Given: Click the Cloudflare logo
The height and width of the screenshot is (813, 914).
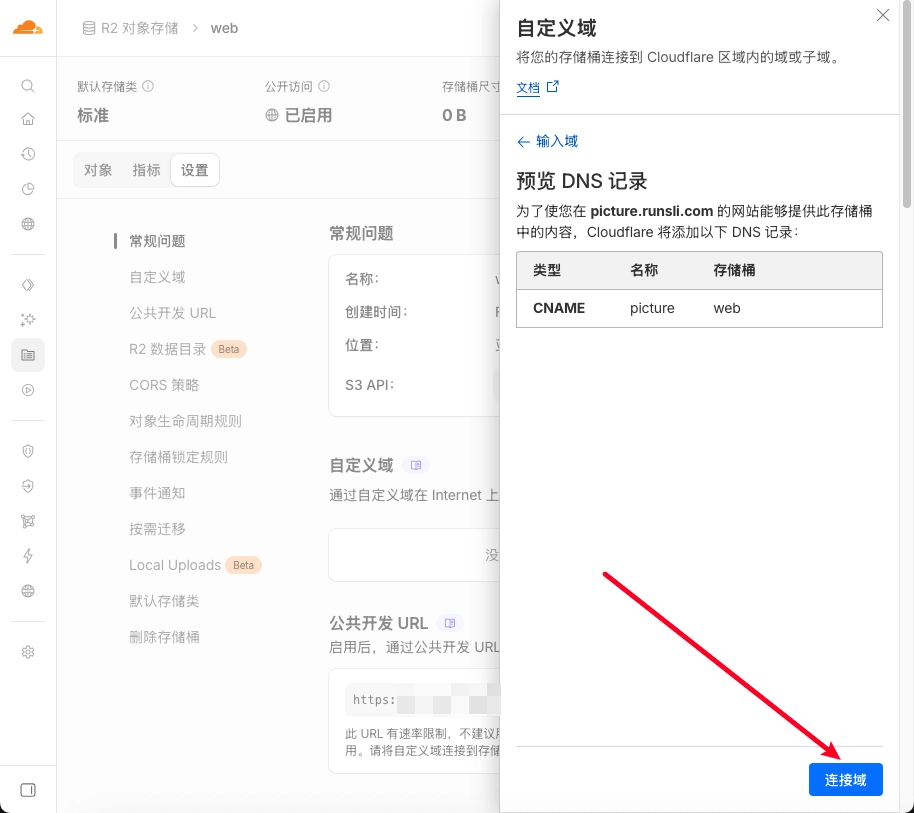Looking at the screenshot, I should (28, 28).
